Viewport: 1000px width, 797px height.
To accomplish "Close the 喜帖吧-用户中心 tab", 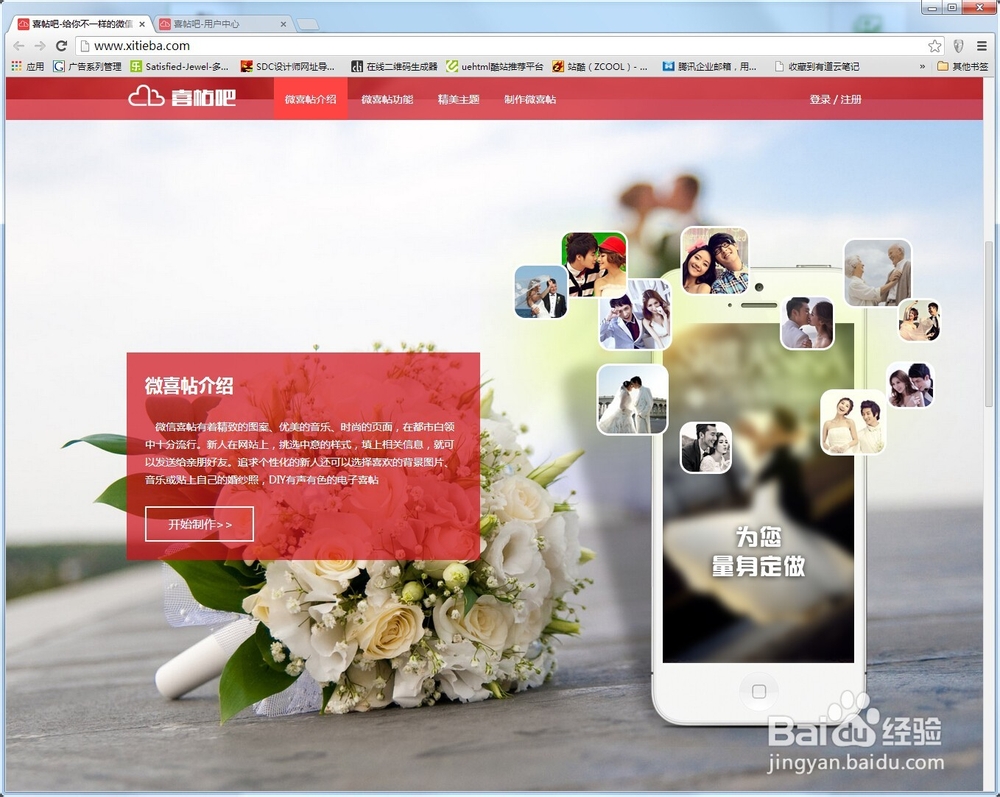I will point(284,24).
